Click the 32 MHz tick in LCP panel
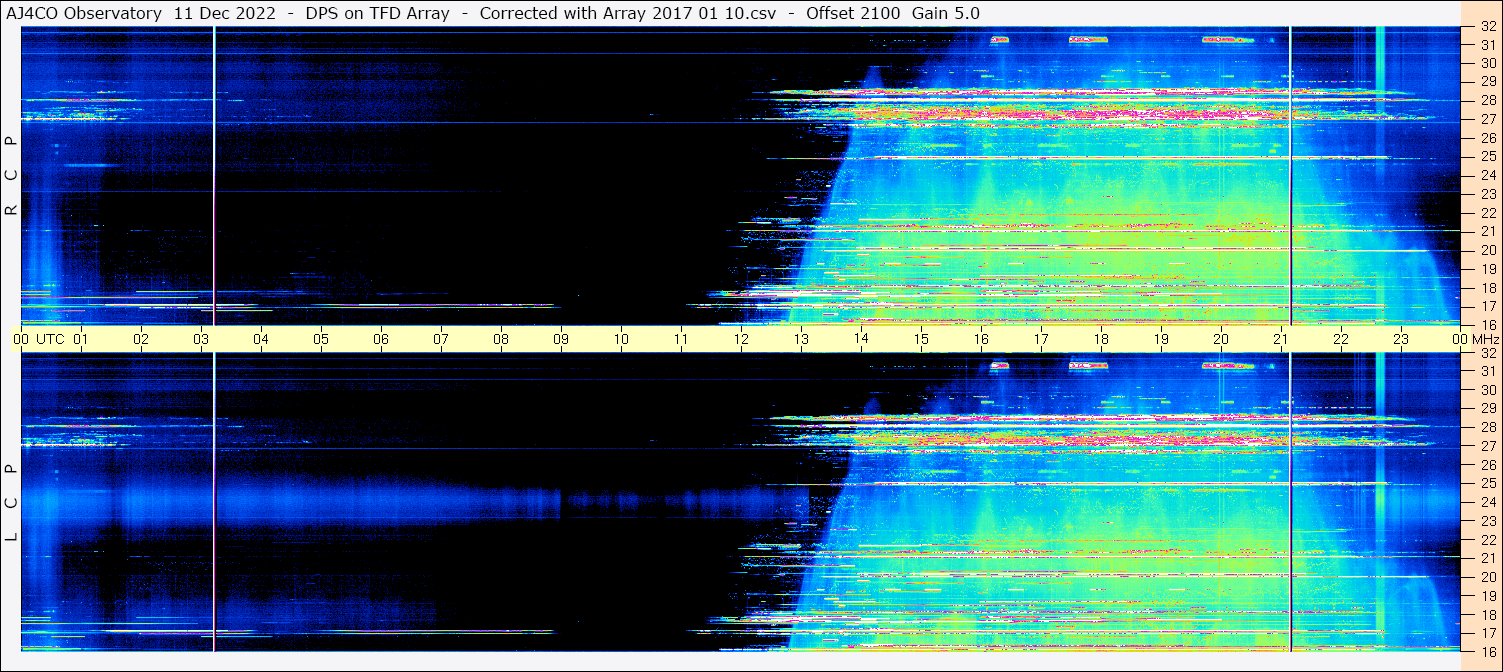1503x672 pixels. click(1487, 353)
